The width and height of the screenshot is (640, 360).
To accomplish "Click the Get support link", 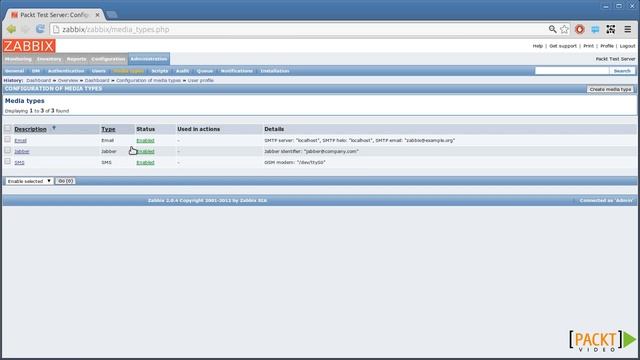I will [x=563, y=46].
